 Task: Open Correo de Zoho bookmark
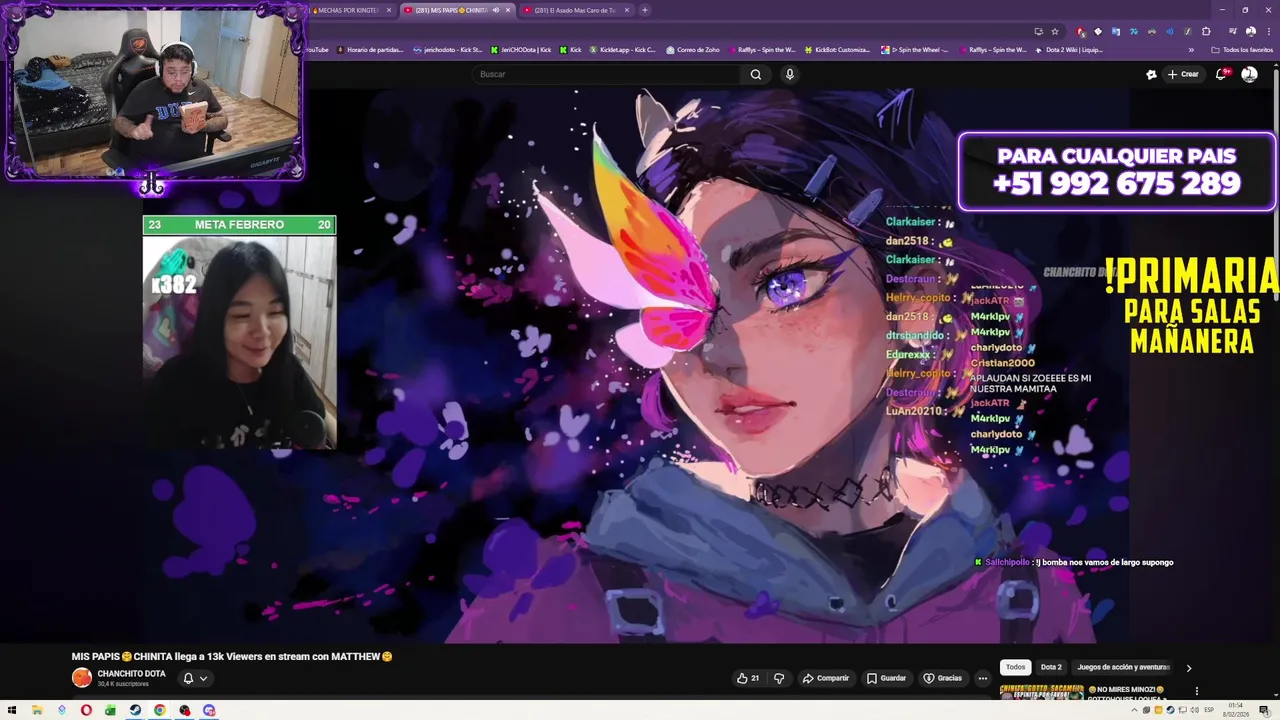click(x=692, y=50)
